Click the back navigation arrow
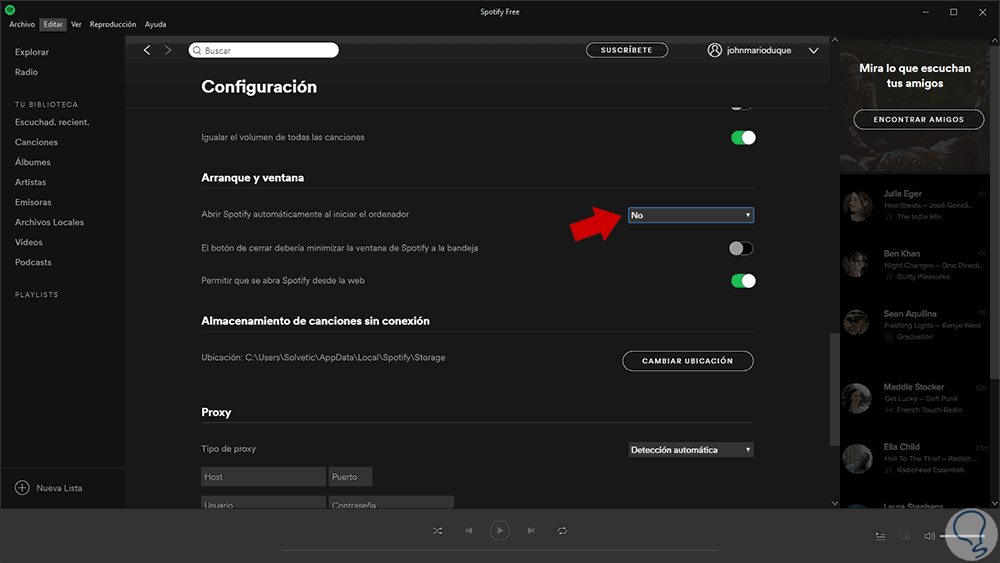 [147, 50]
